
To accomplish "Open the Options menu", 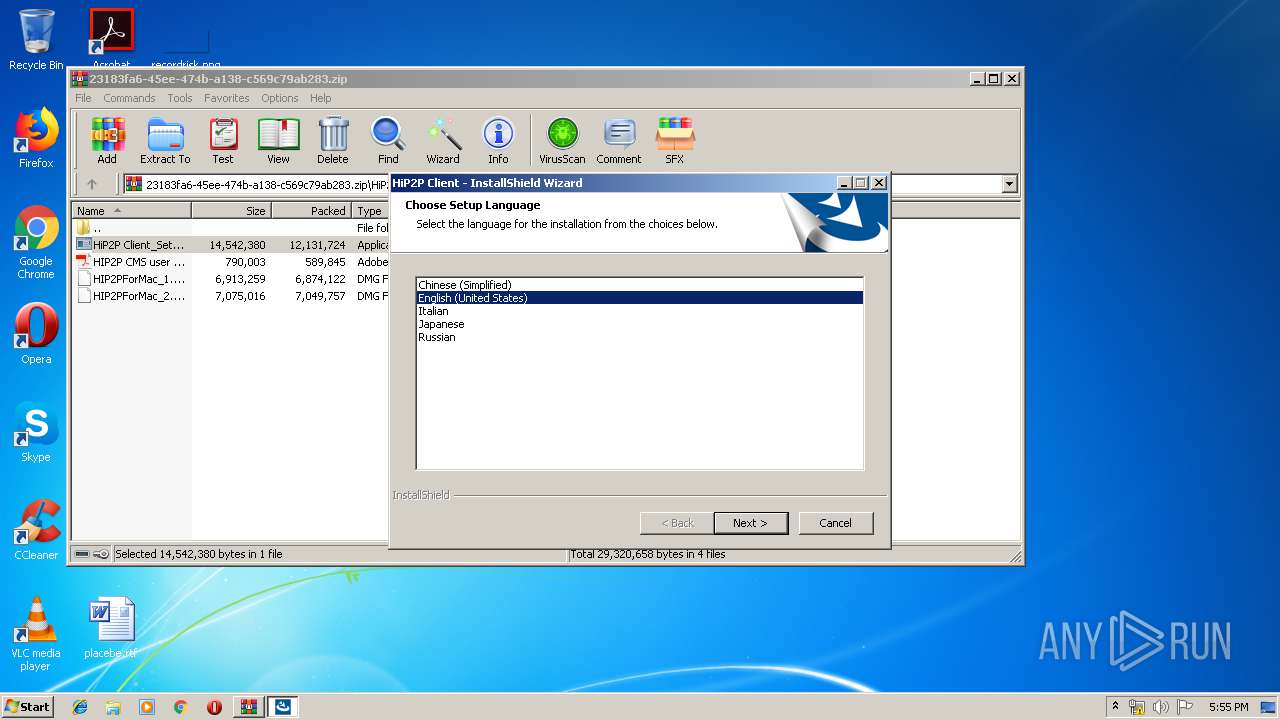I will 280,98.
